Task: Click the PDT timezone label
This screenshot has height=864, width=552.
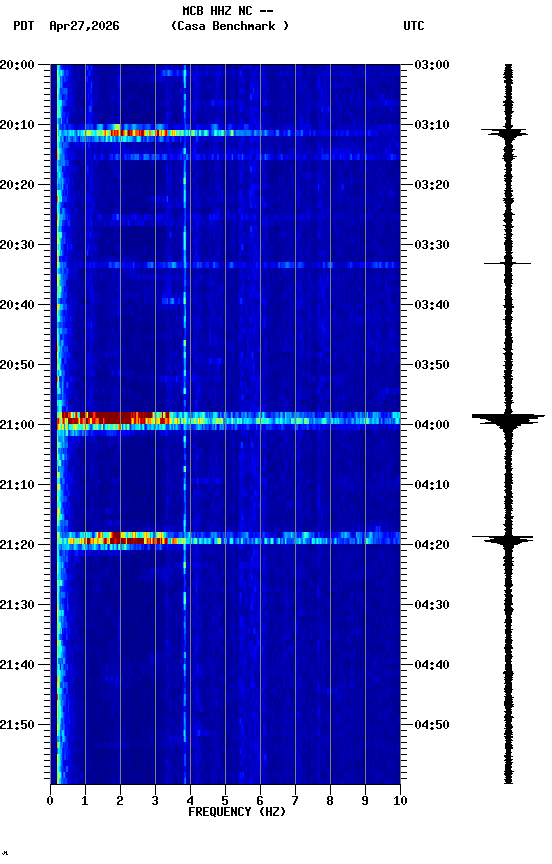Action: (24, 26)
